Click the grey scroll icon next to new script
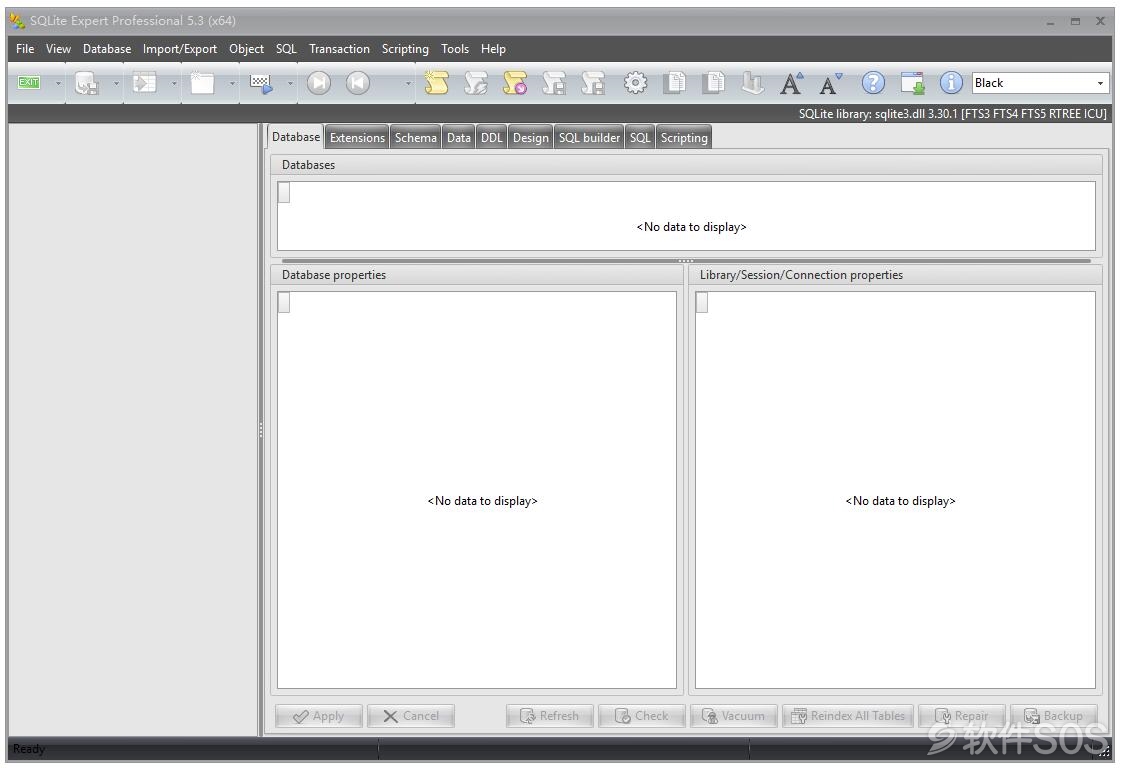The height and width of the screenshot is (768, 1125). 475,83
